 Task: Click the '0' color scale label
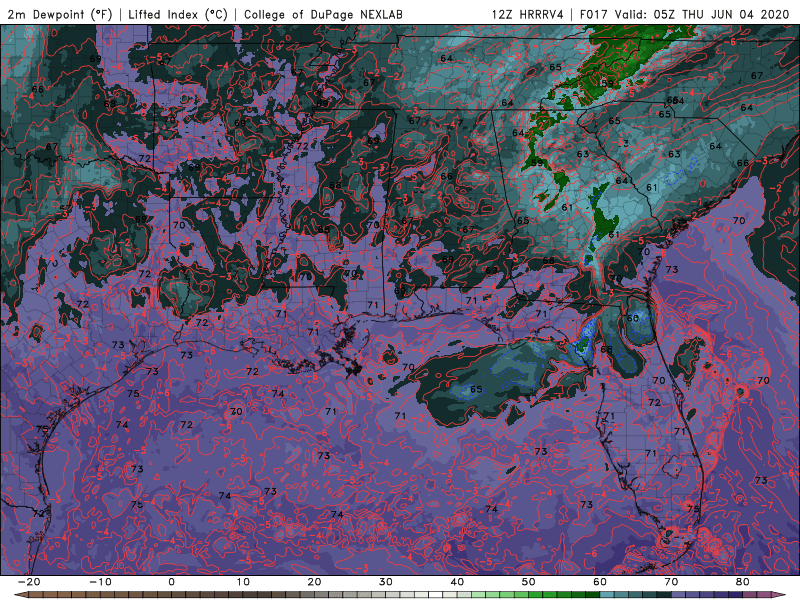point(171,582)
